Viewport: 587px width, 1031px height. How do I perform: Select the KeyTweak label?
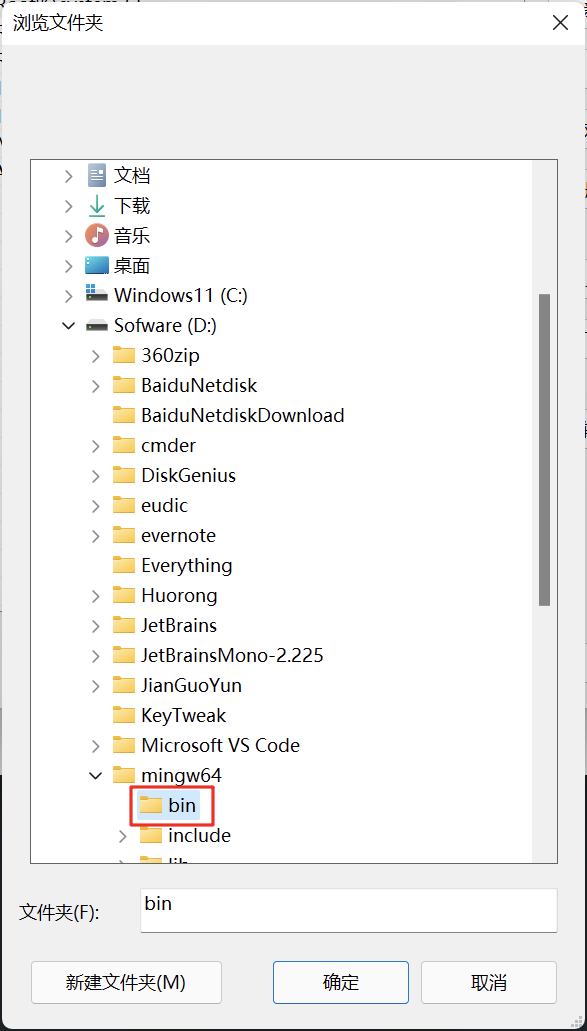[x=183, y=715]
